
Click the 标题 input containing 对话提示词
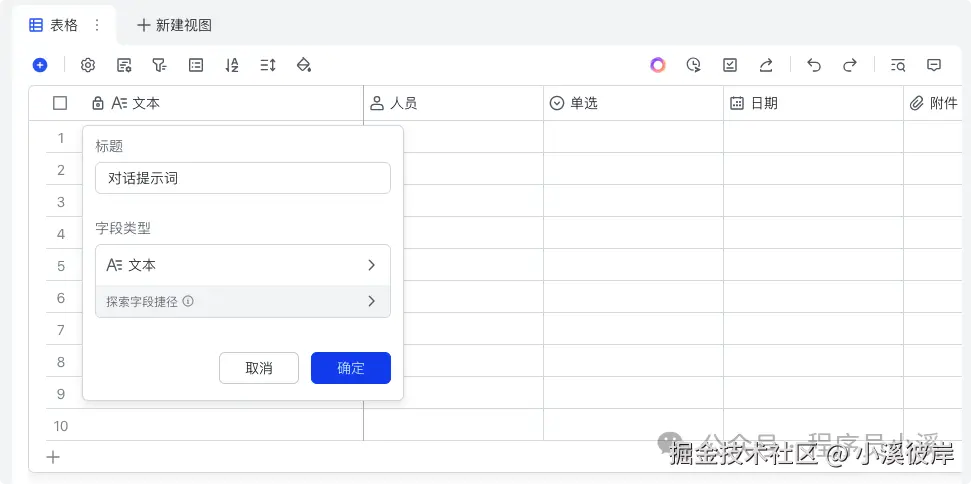pyautogui.click(x=243, y=178)
